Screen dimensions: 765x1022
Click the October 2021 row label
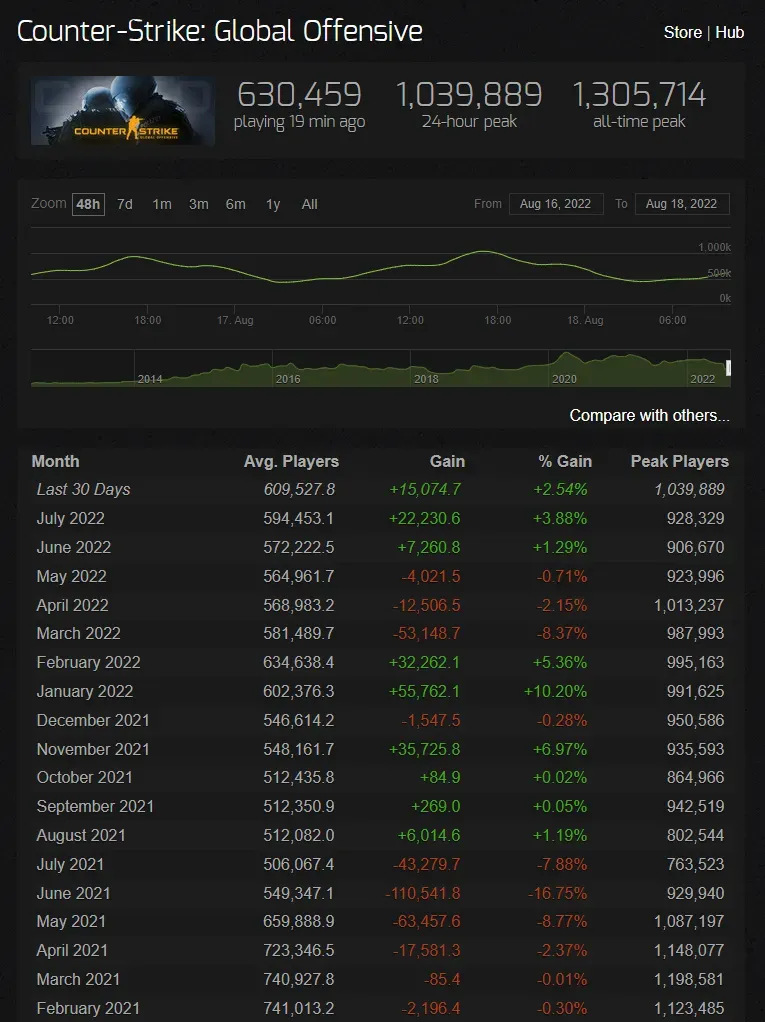[x=85, y=777]
